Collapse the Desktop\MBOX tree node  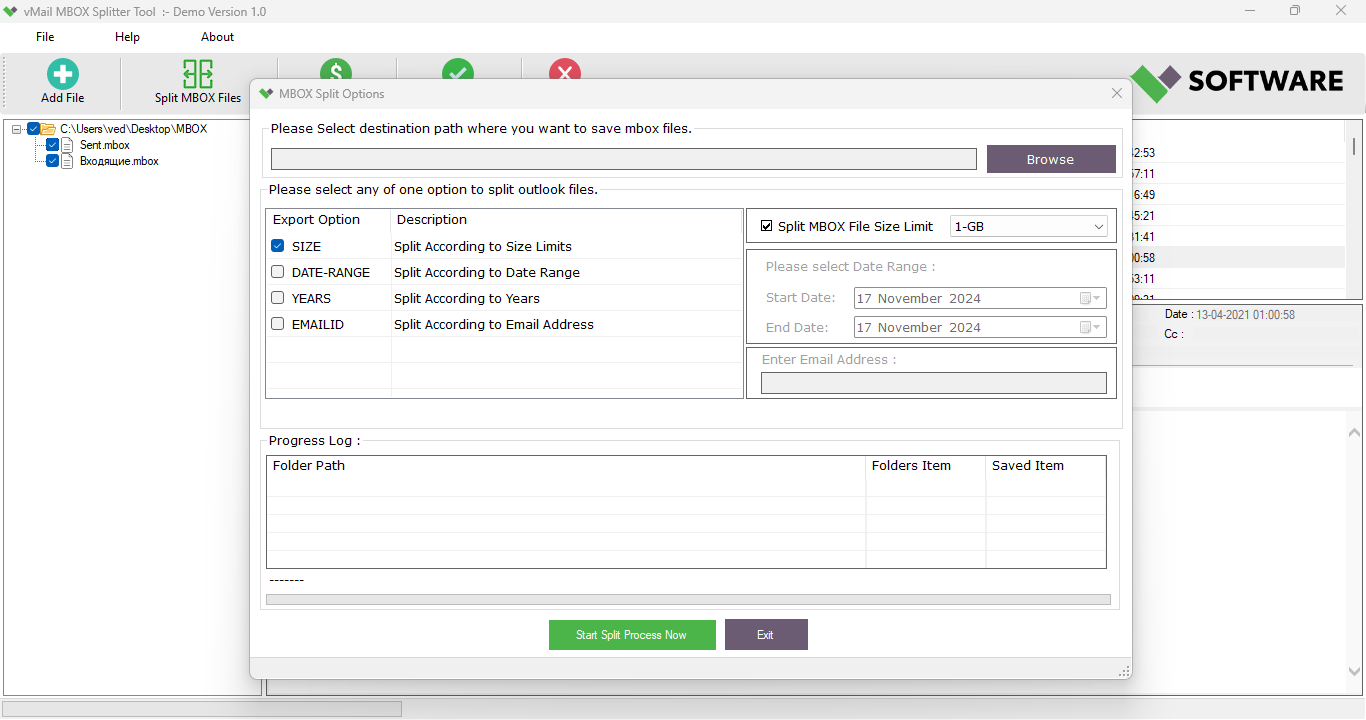click(17, 129)
